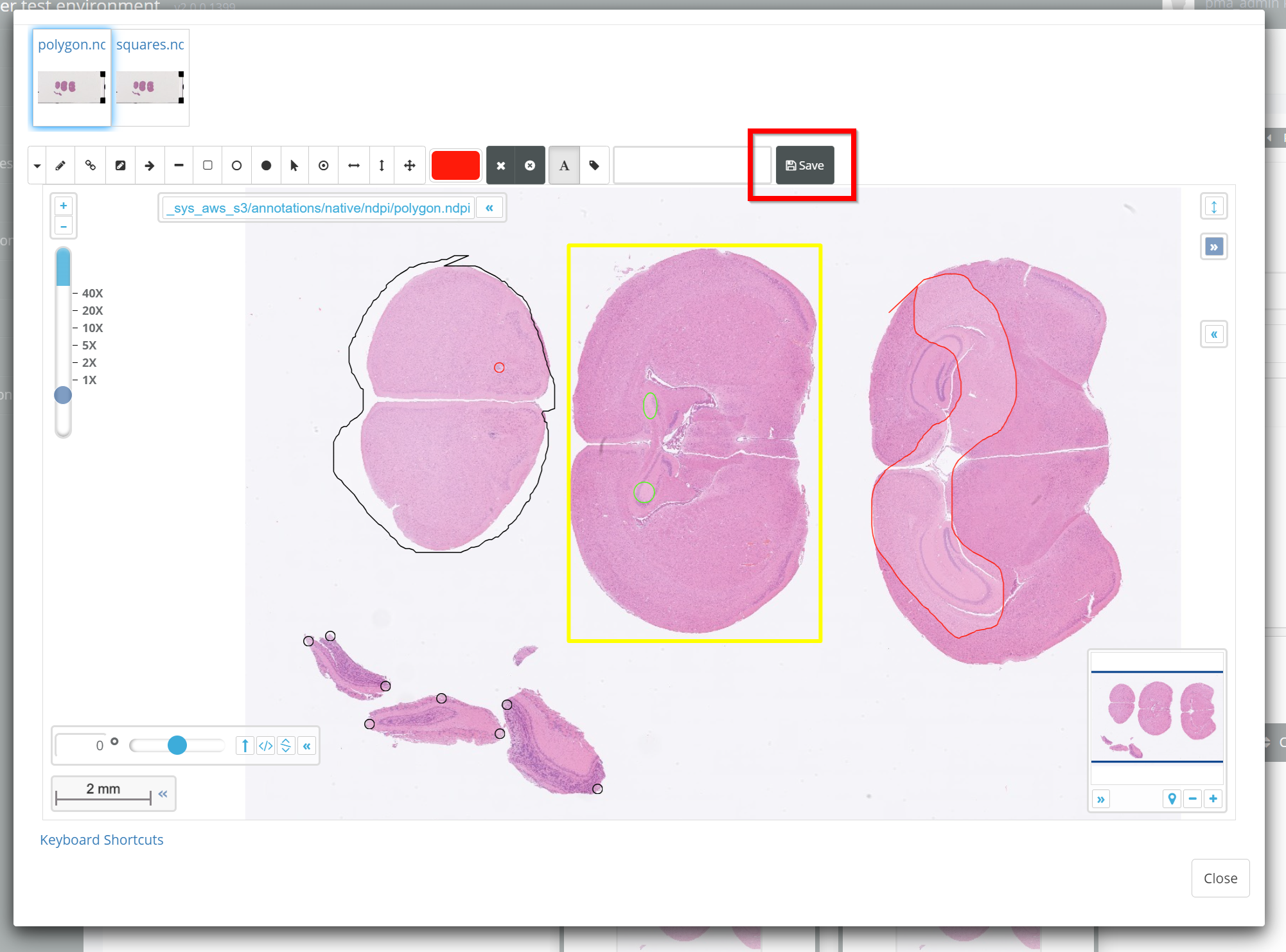Click the location pin in overview panel
The width and height of the screenshot is (1286, 952).
pos(1172,798)
